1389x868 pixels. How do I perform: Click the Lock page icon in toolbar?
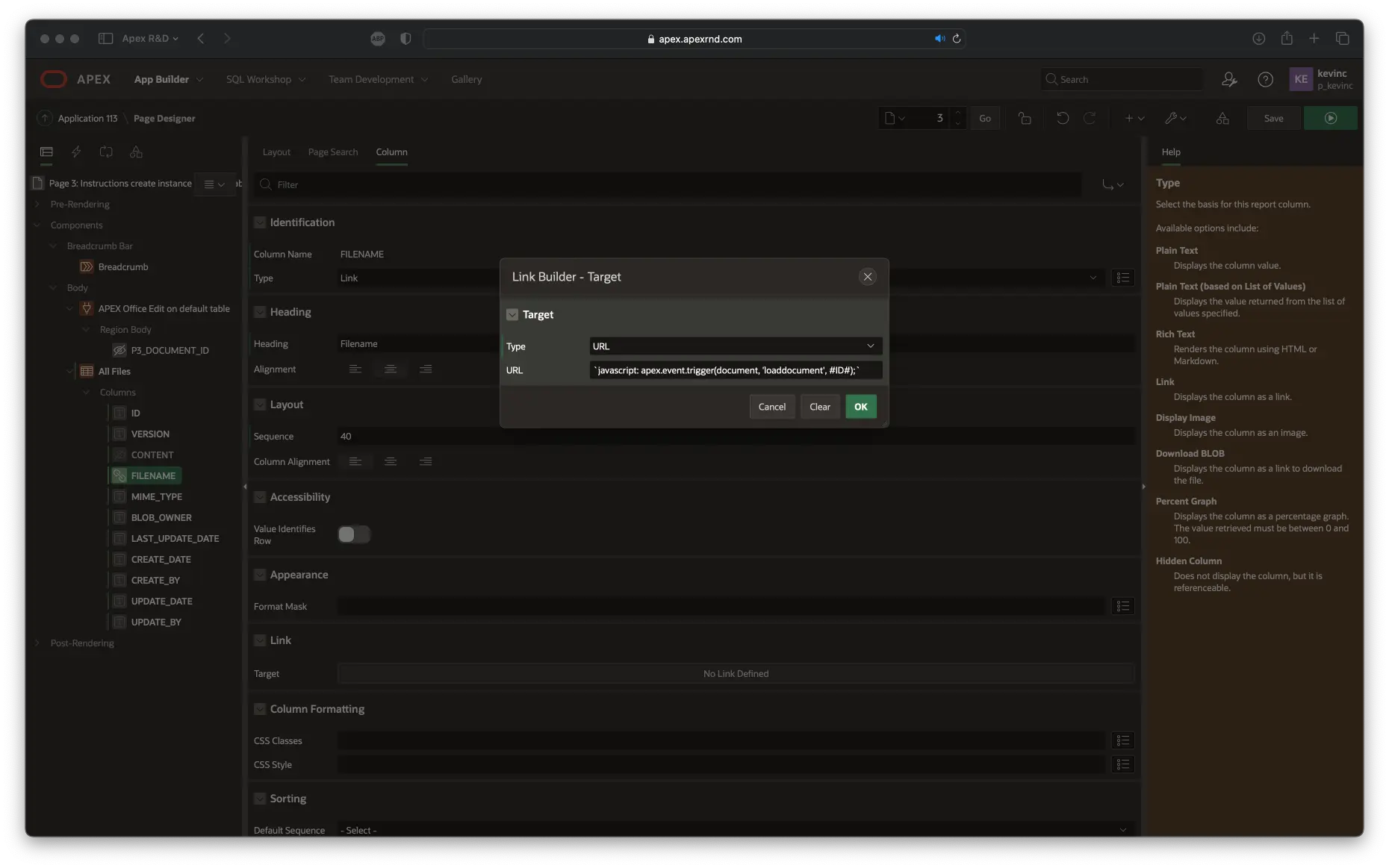point(1025,118)
